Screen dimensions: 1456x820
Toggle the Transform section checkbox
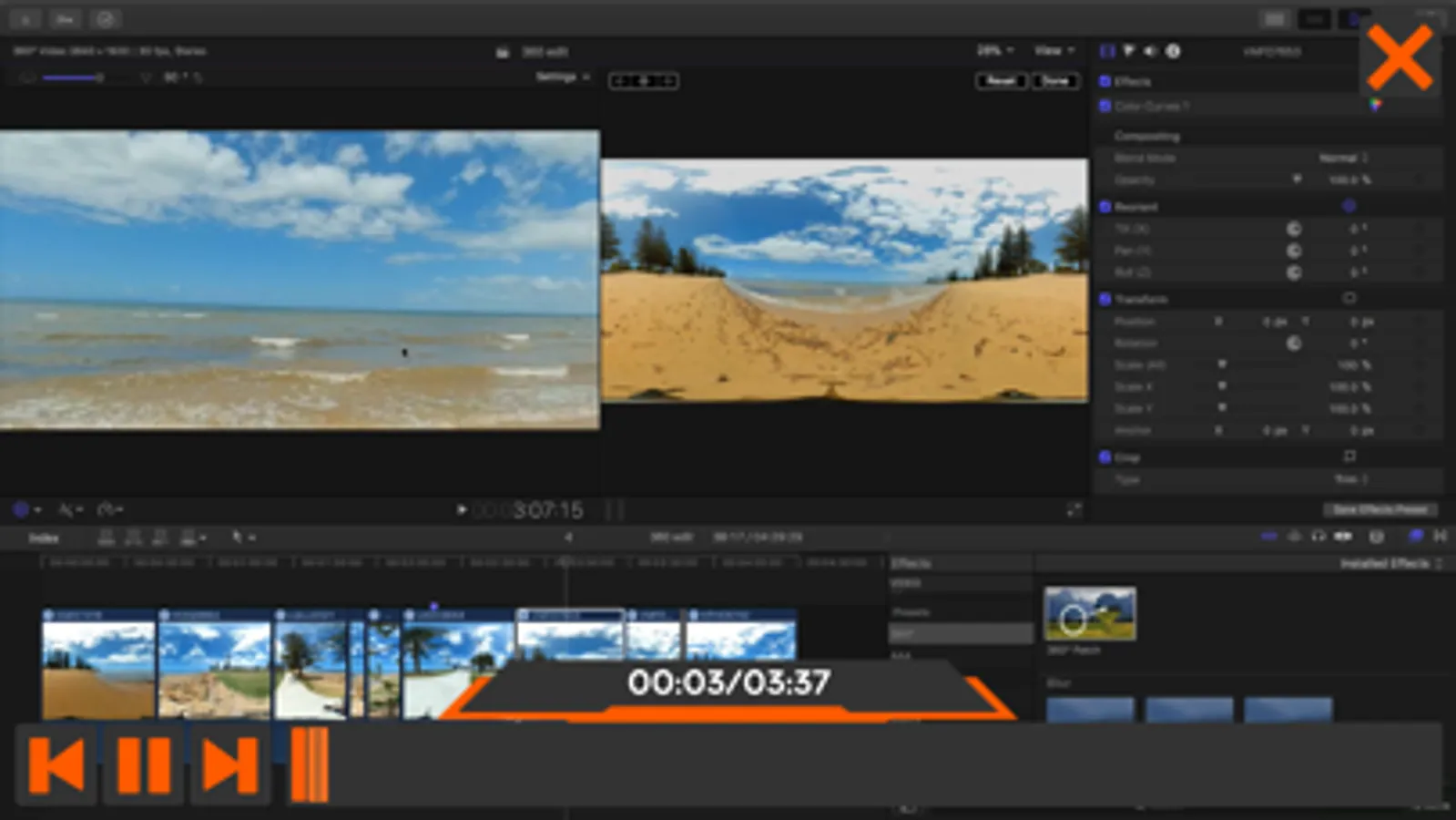(x=1105, y=299)
